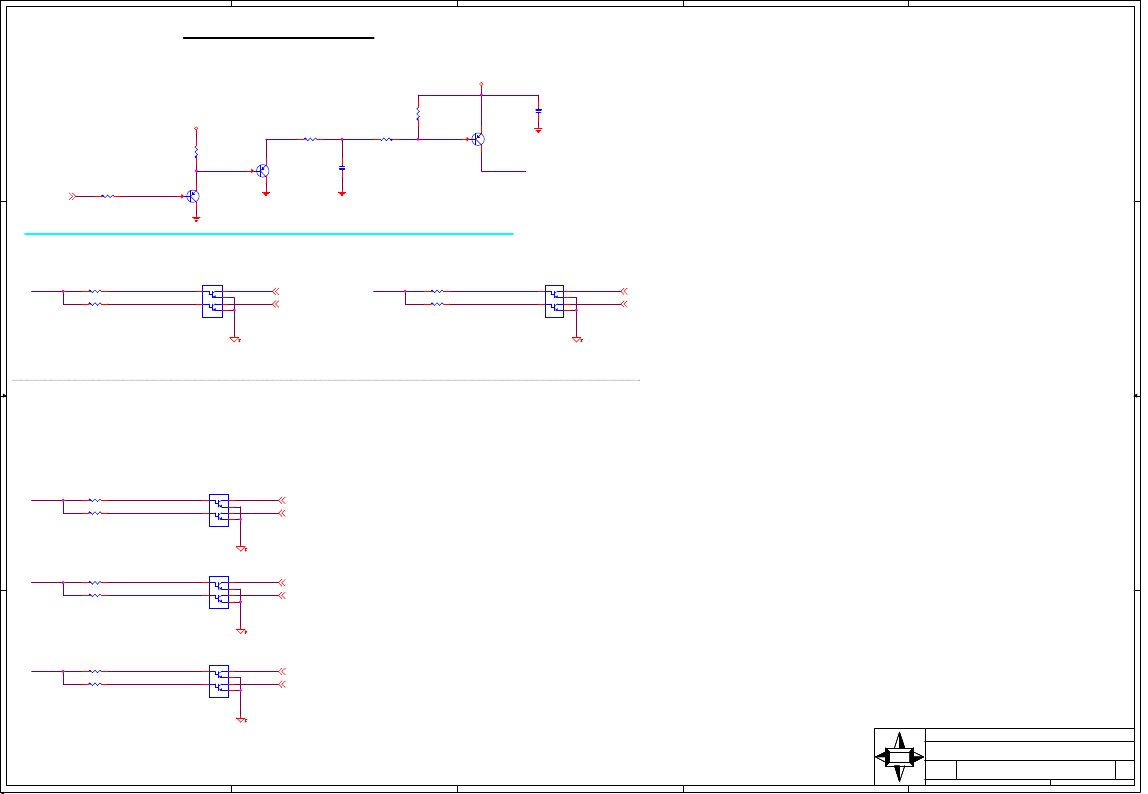The height and width of the screenshot is (794, 1148).
Task: Click the compass-star logo in the title block
Action: click(899, 757)
